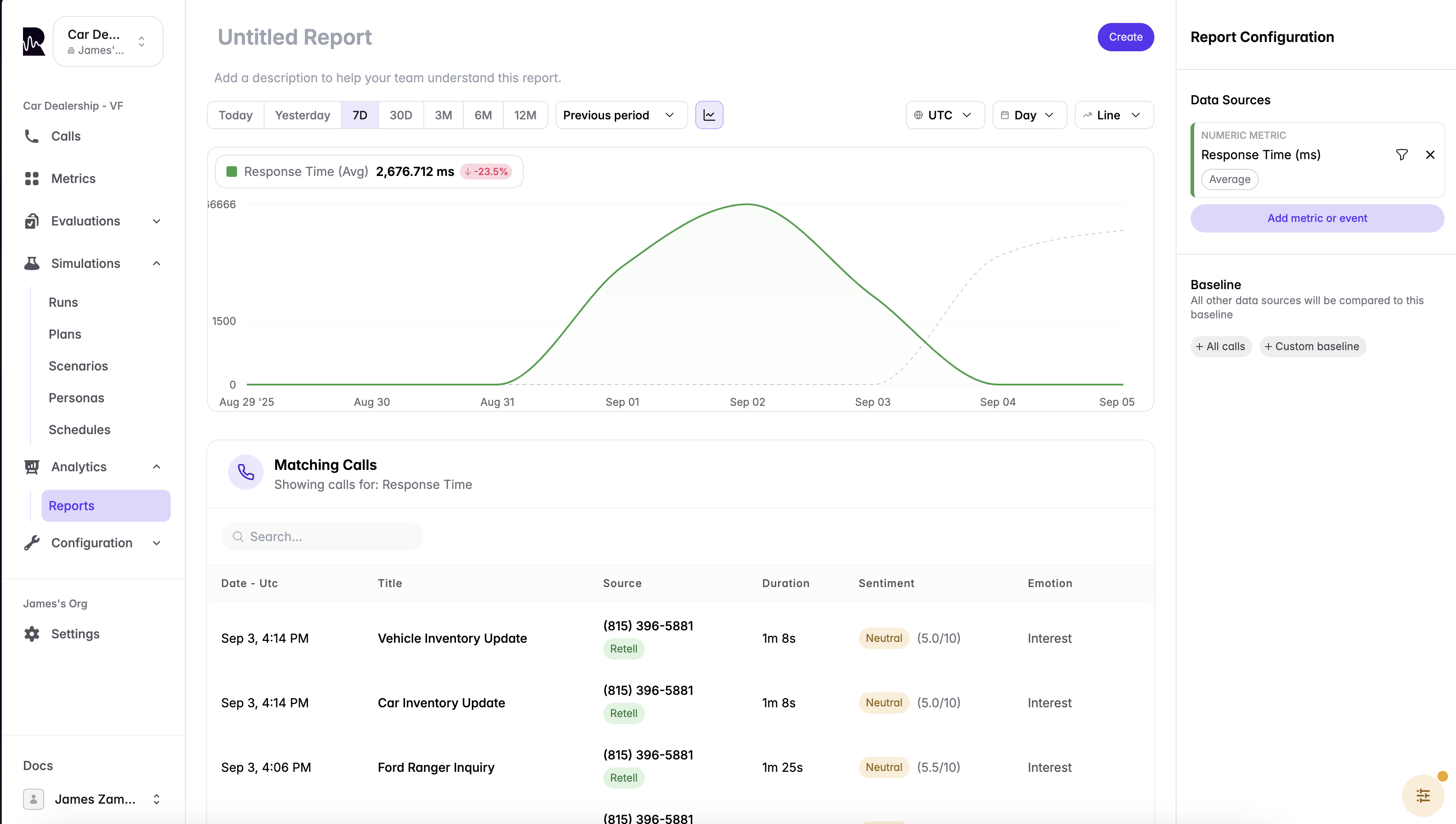Click the Roark logo icon
Screen dimensions: 1456x824
[x=34, y=41]
